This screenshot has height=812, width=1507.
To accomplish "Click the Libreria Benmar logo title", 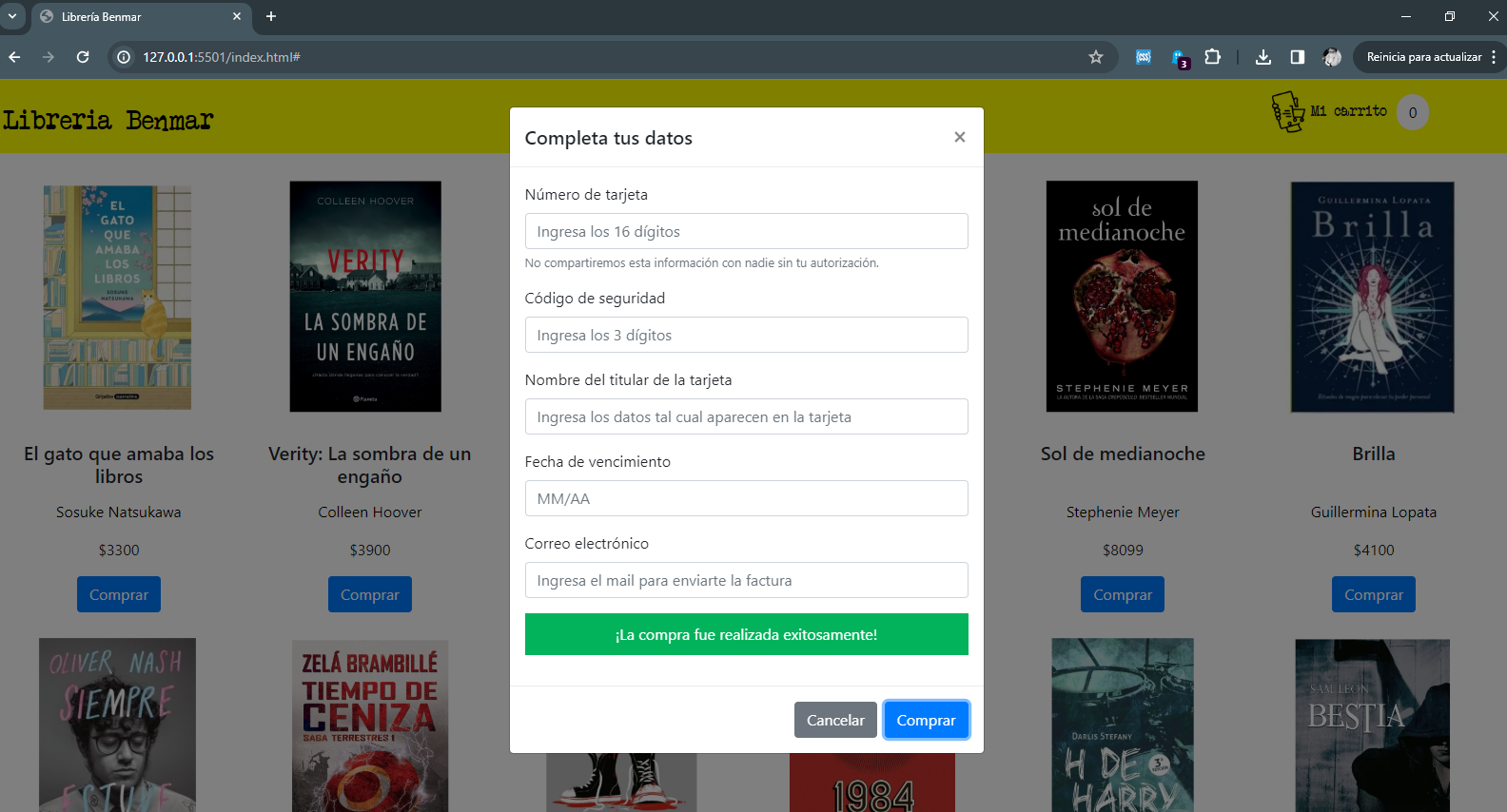I will click(108, 120).
